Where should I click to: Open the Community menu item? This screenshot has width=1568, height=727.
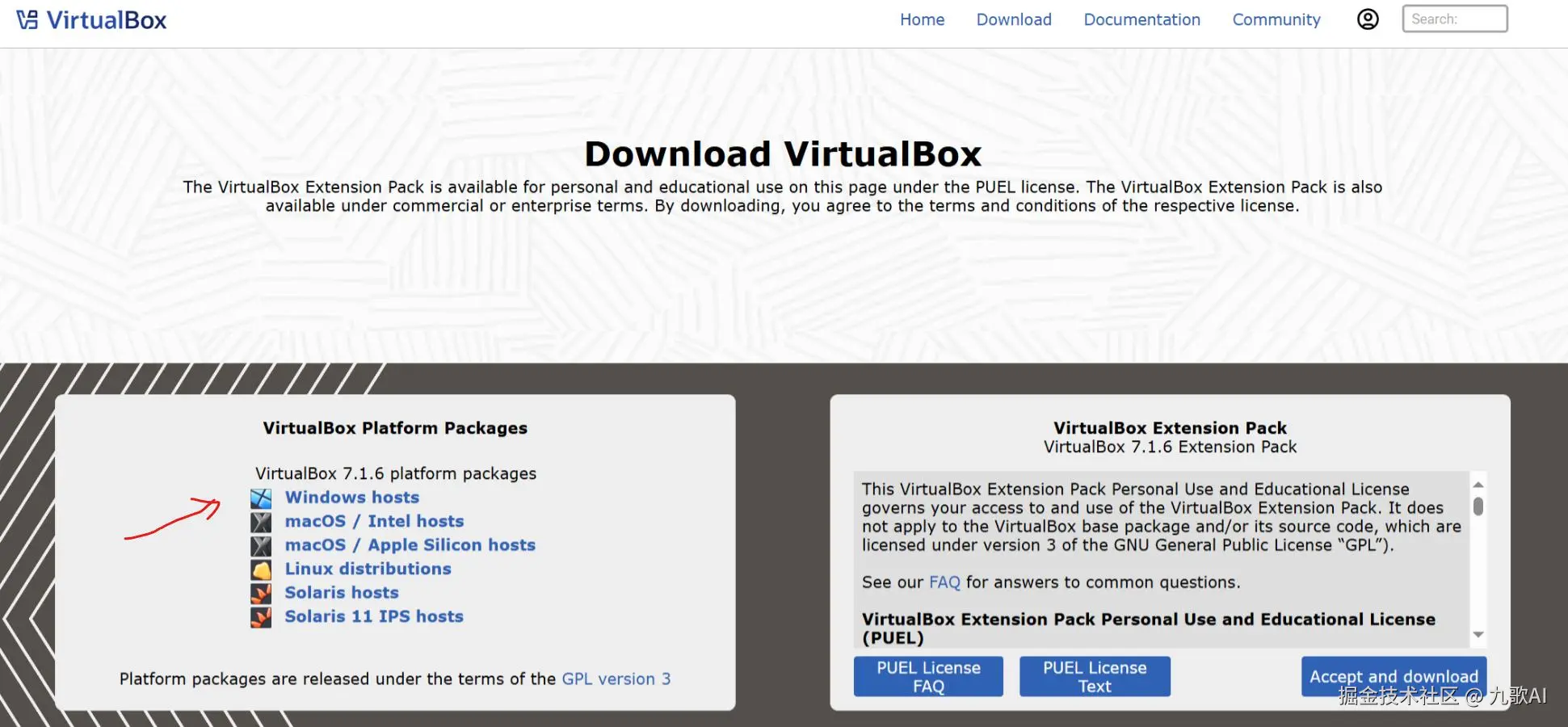coord(1276,19)
